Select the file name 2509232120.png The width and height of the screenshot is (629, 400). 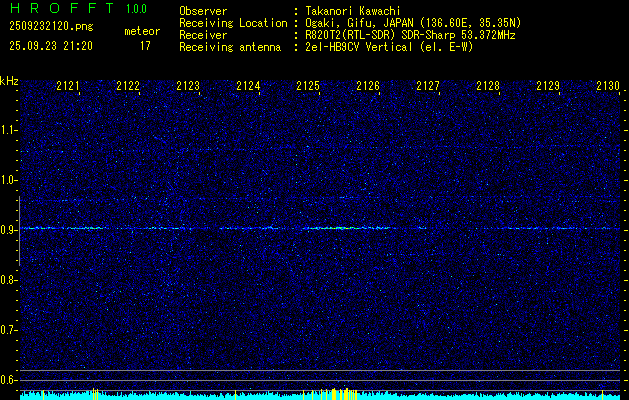tap(51, 26)
